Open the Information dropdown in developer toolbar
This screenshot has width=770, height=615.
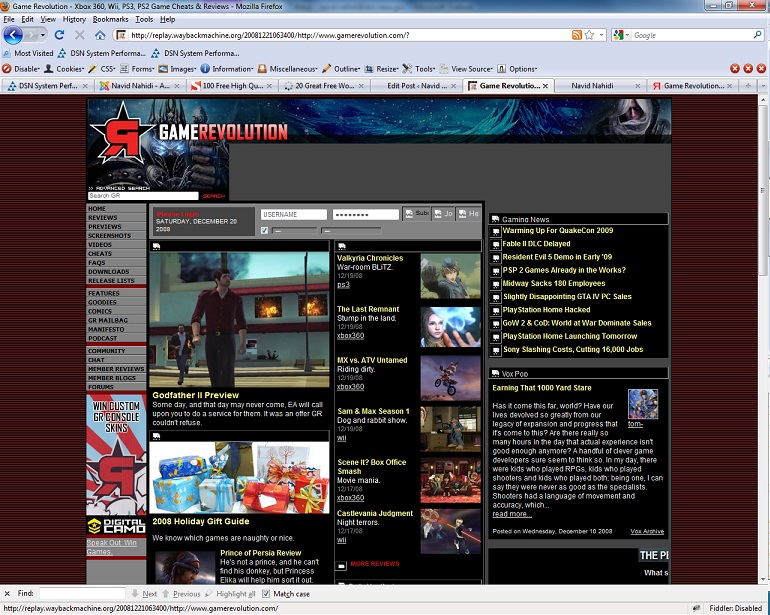(x=227, y=69)
